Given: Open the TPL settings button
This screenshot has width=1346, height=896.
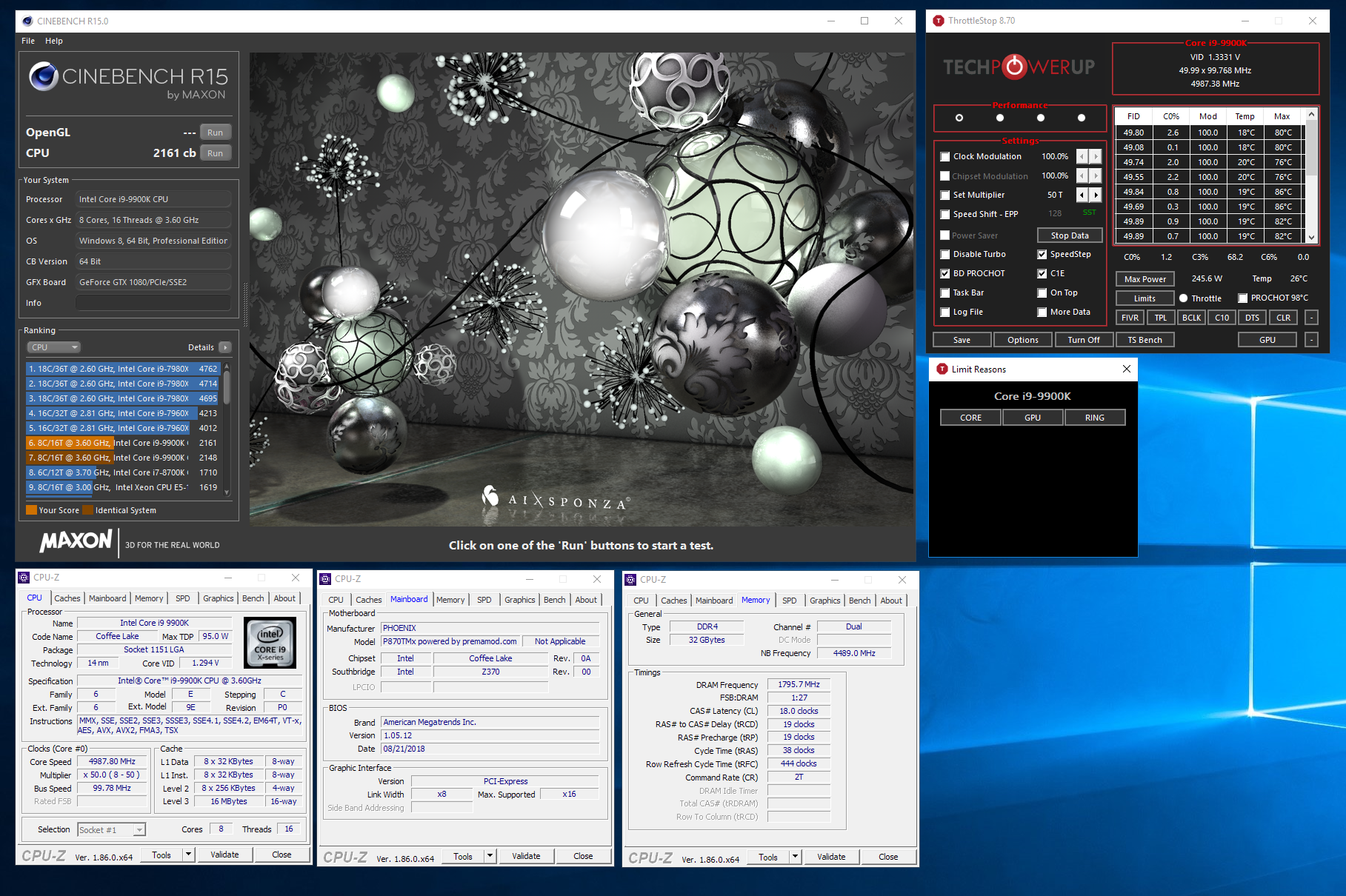Looking at the screenshot, I should pyautogui.click(x=1161, y=318).
